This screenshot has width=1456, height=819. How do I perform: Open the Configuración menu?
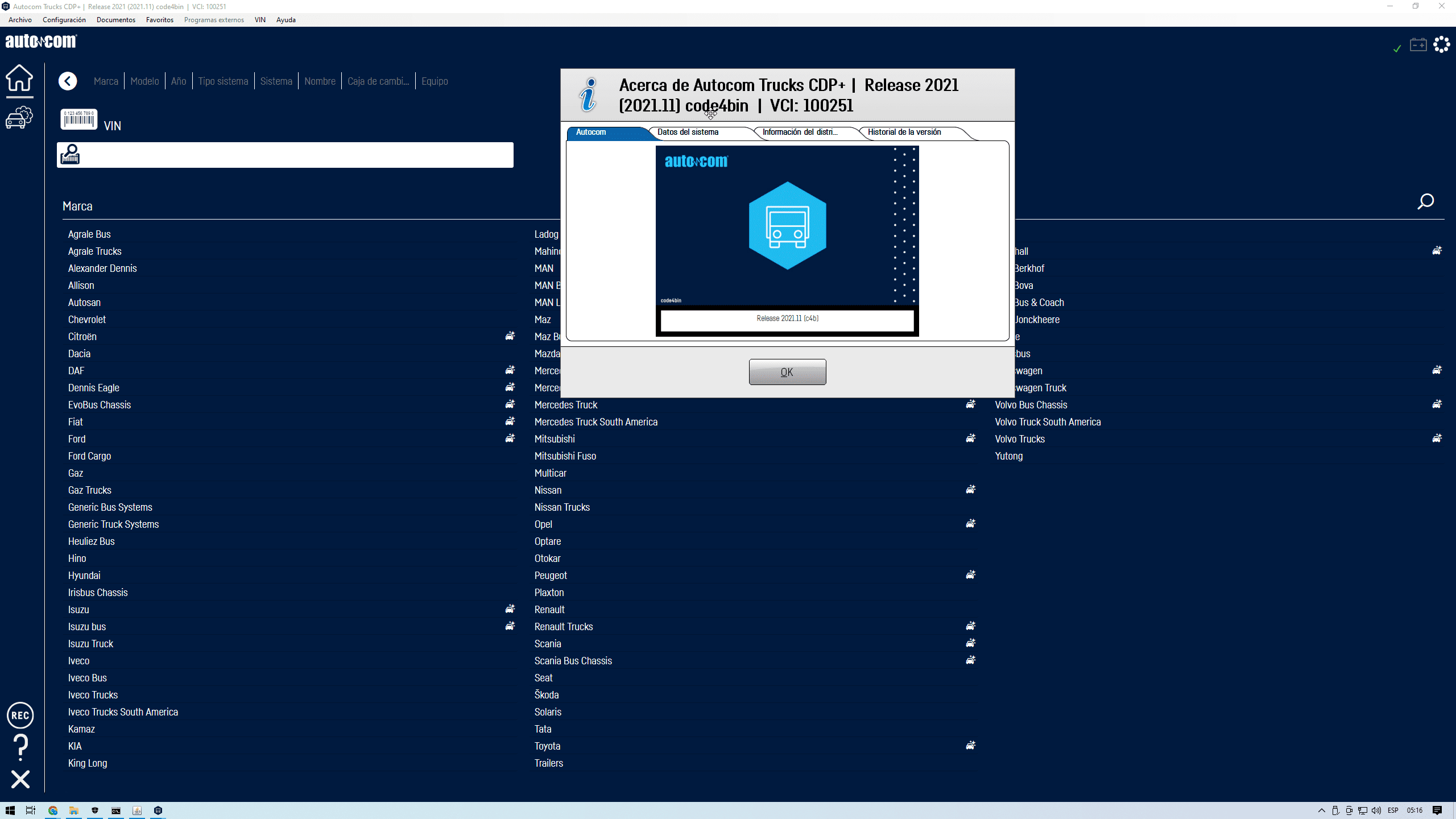(x=64, y=20)
